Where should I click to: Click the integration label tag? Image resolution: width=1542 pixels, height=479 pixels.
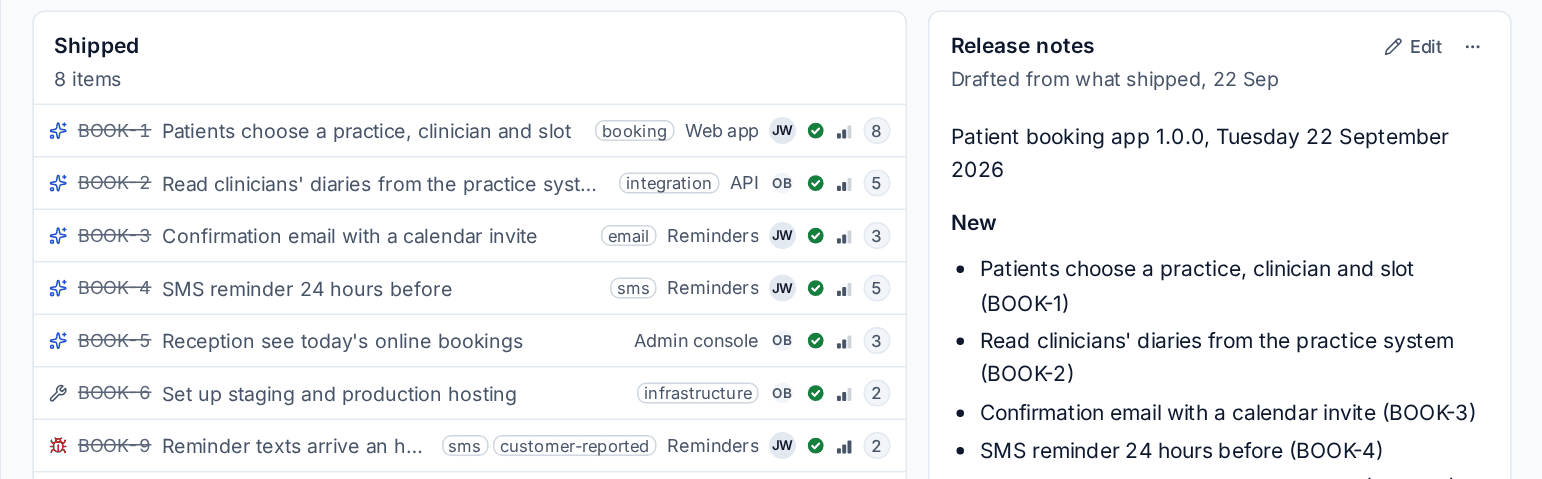pyautogui.click(x=669, y=183)
